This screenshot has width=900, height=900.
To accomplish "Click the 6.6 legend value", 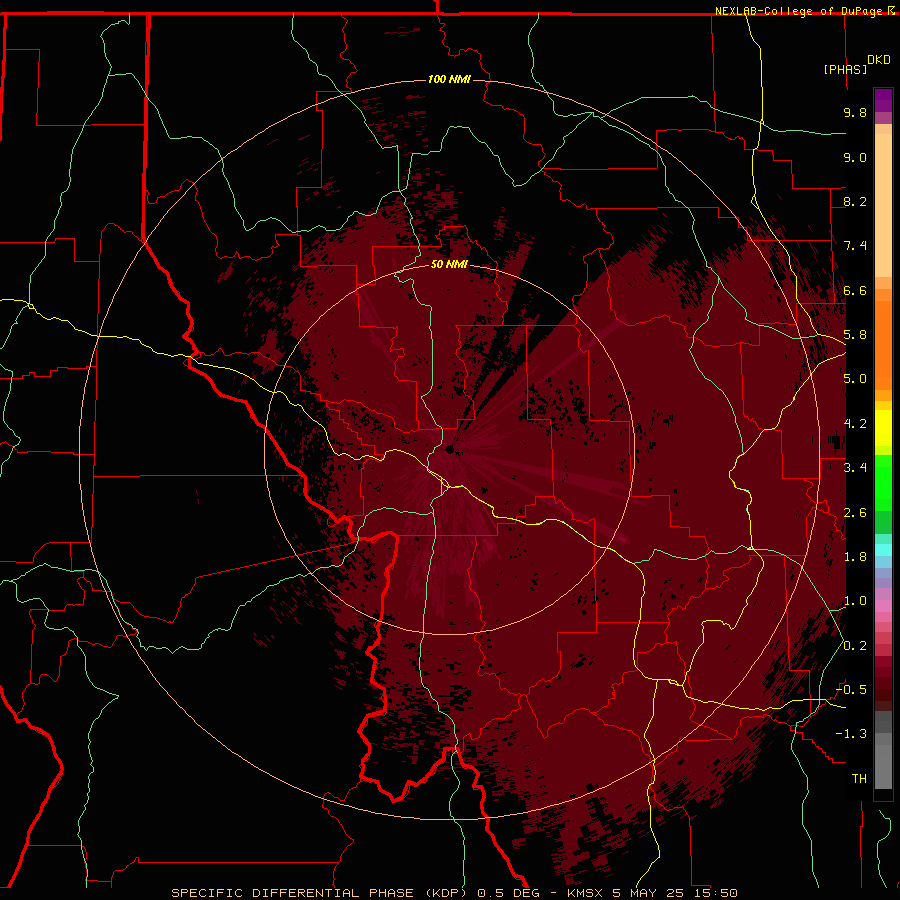I will (855, 290).
